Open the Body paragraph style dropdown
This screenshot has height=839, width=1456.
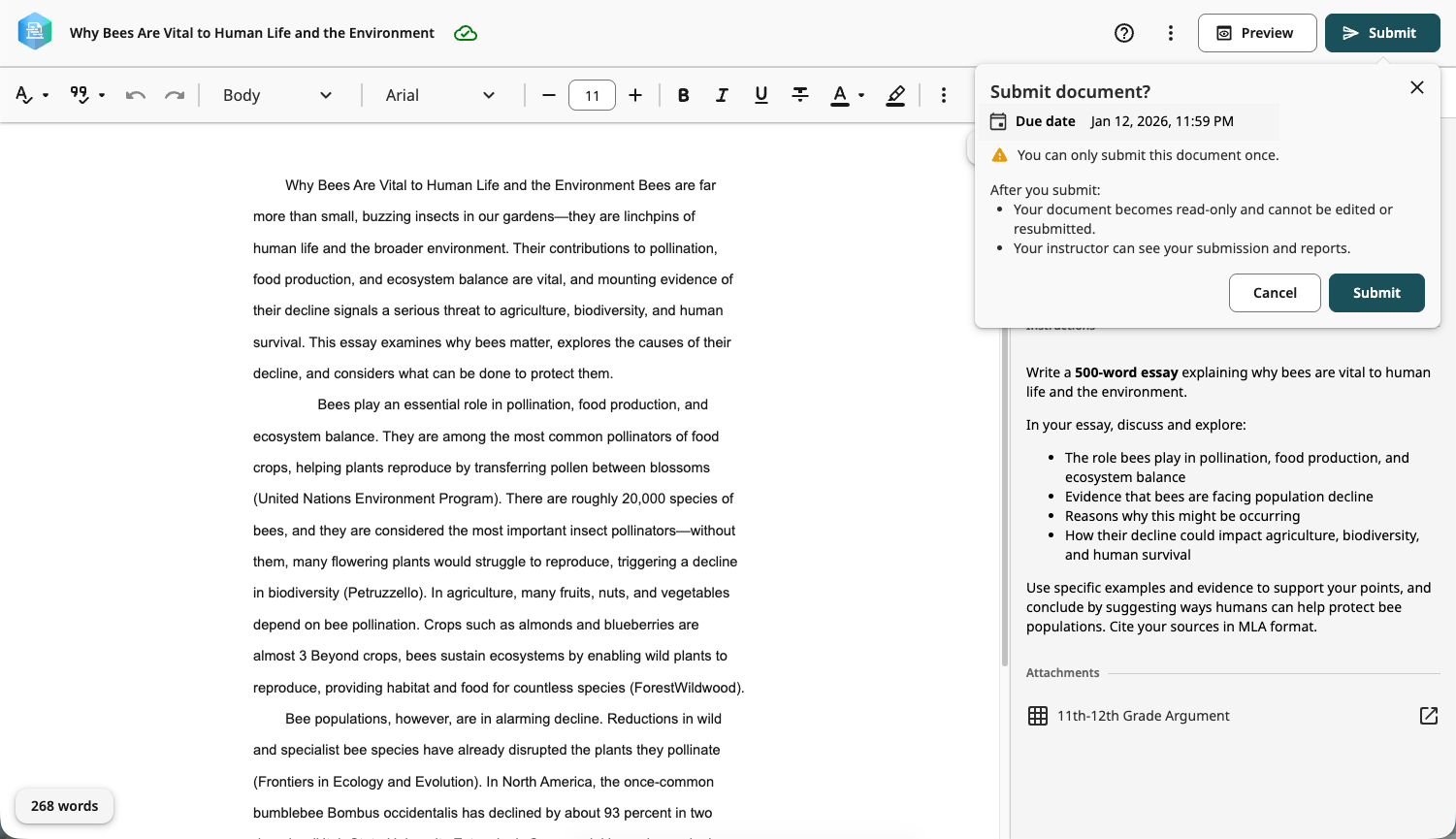pos(278,95)
